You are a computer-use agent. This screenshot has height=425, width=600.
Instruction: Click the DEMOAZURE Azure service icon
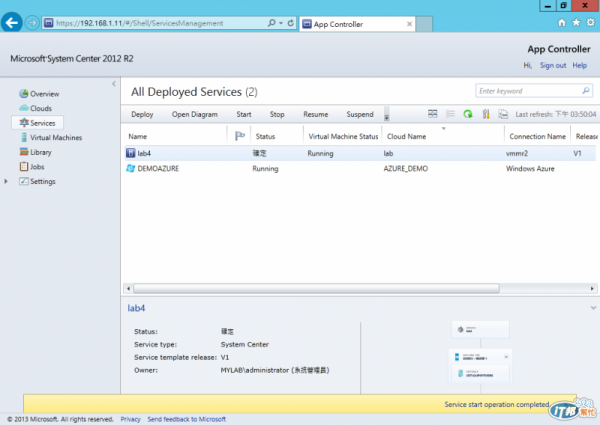click(x=130, y=168)
